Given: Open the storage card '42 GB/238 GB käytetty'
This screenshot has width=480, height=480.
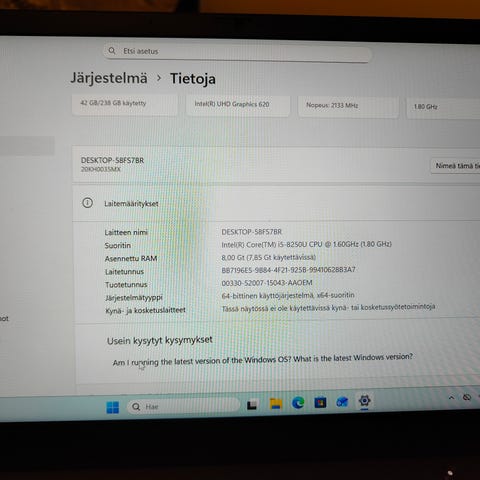Looking at the screenshot, I should tap(124, 104).
